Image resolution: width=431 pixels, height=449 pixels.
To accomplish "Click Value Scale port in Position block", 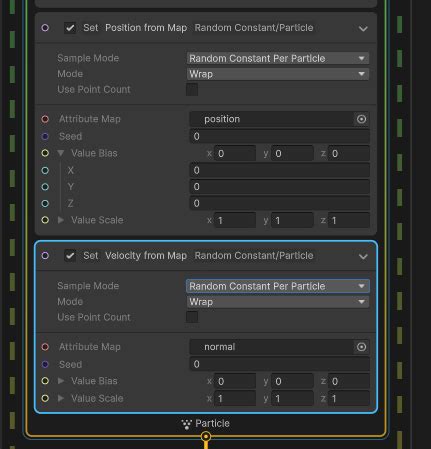I will (x=45, y=220).
